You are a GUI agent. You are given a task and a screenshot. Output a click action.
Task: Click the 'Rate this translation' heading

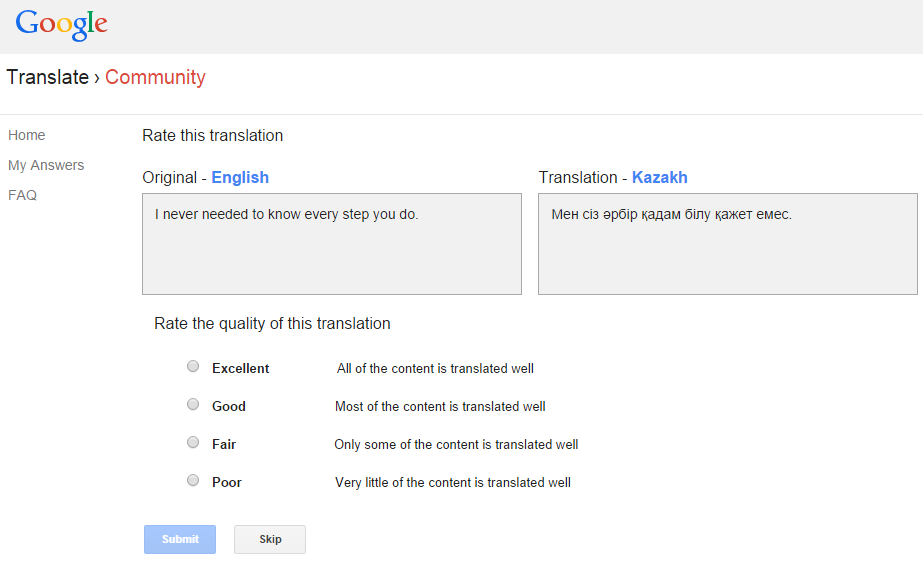[x=213, y=135]
